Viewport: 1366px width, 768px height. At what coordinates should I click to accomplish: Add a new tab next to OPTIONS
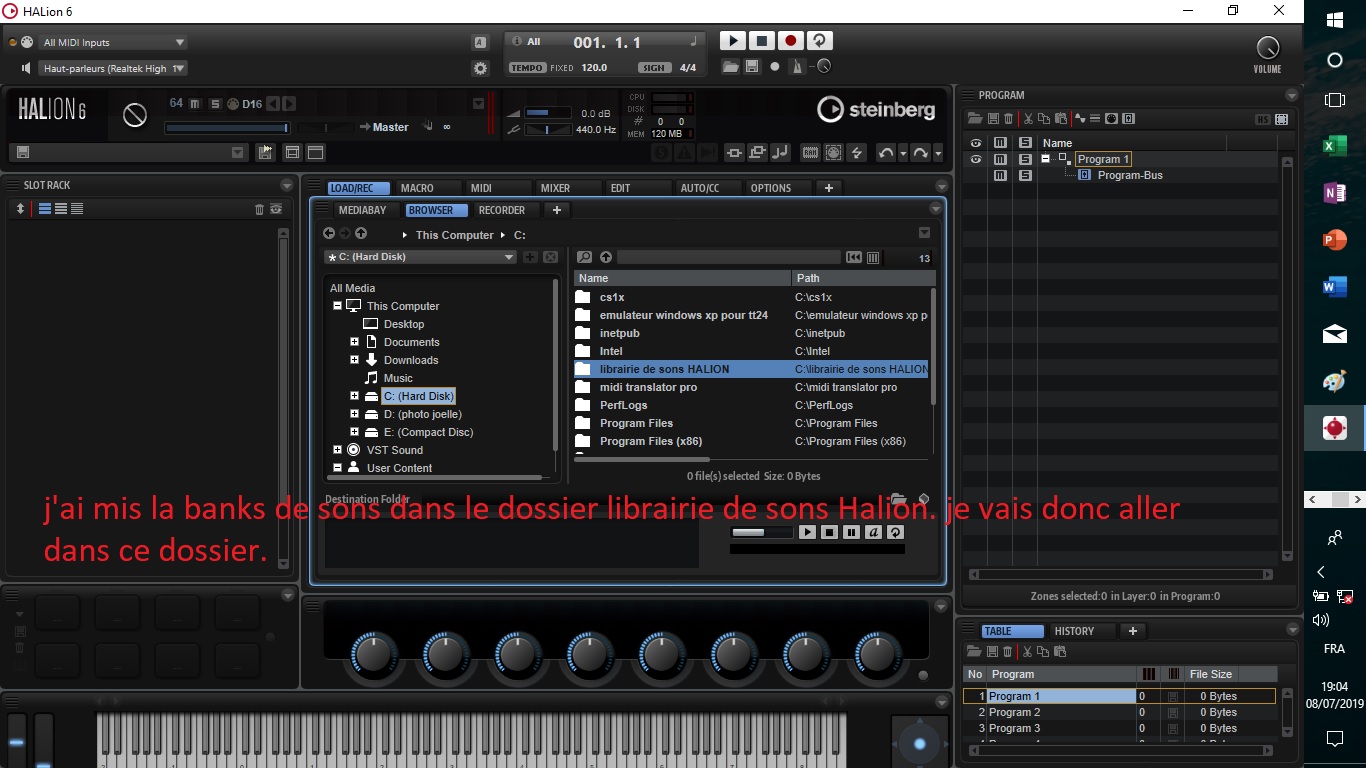pyautogui.click(x=829, y=188)
